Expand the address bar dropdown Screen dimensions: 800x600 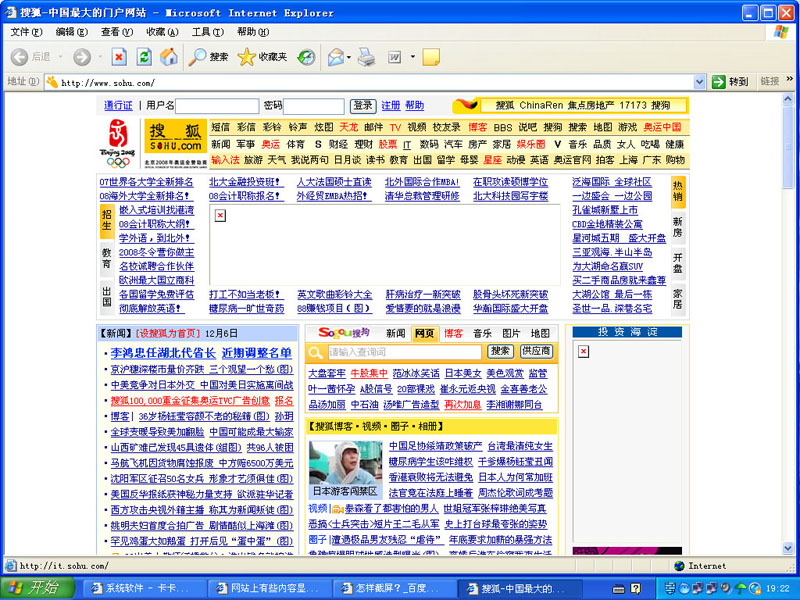(x=700, y=82)
